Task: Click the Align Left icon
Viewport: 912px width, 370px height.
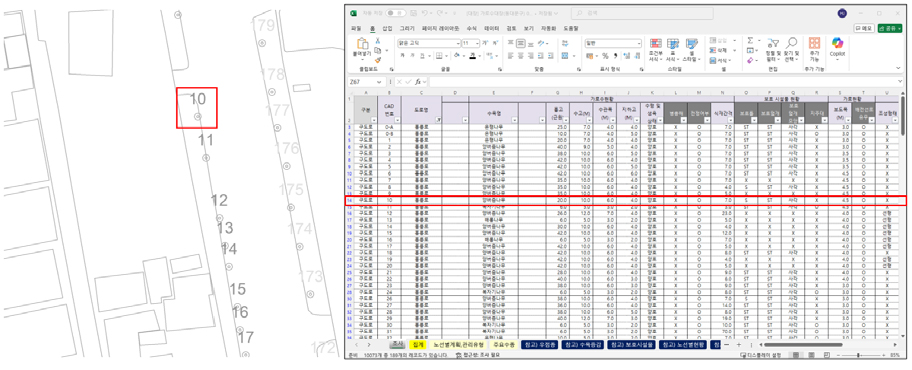Action: (510, 56)
